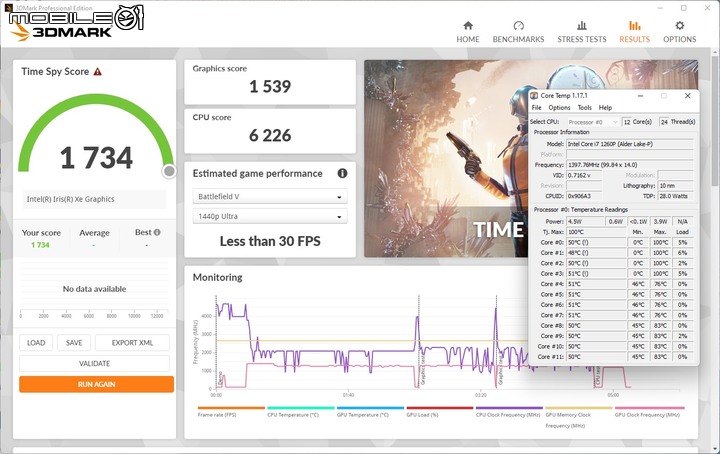Toggle the GPU Clock Frequency legend line
This screenshot has width=720, height=454.
tap(649, 412)
